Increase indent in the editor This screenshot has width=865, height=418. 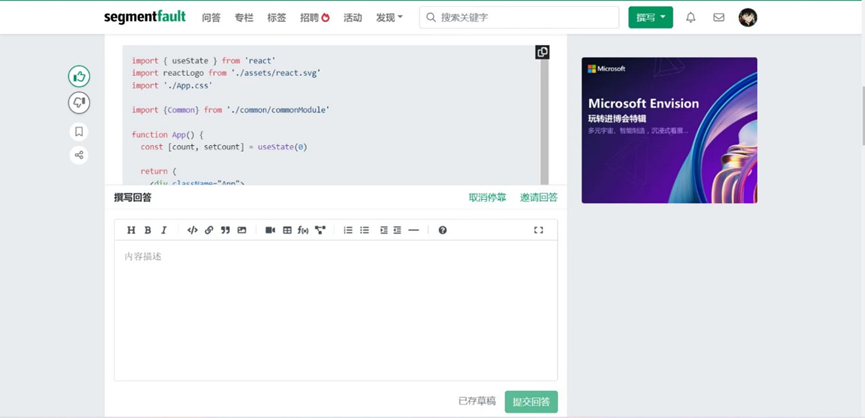[x=384, y=230]
